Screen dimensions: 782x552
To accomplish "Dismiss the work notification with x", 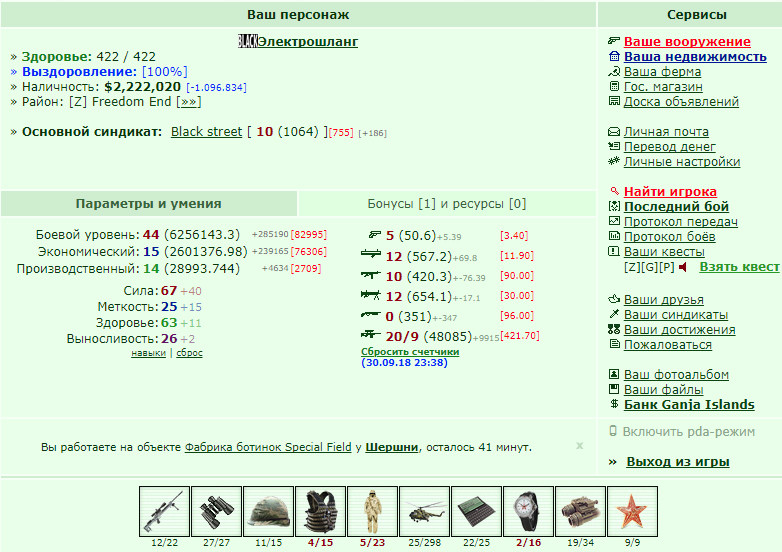I will coord(580,445).
